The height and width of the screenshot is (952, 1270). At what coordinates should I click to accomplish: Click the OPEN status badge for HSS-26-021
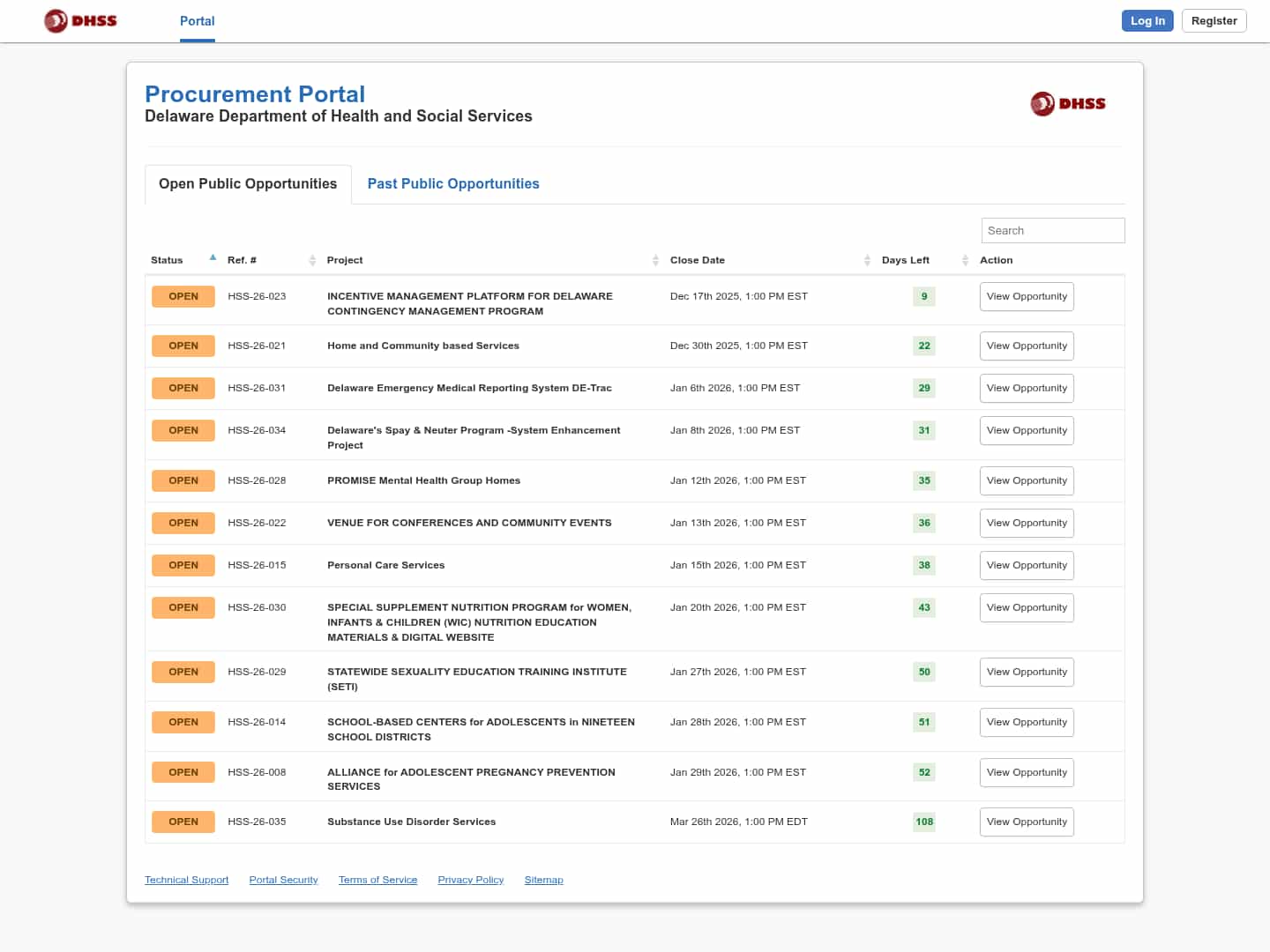(x=183, y=346)
